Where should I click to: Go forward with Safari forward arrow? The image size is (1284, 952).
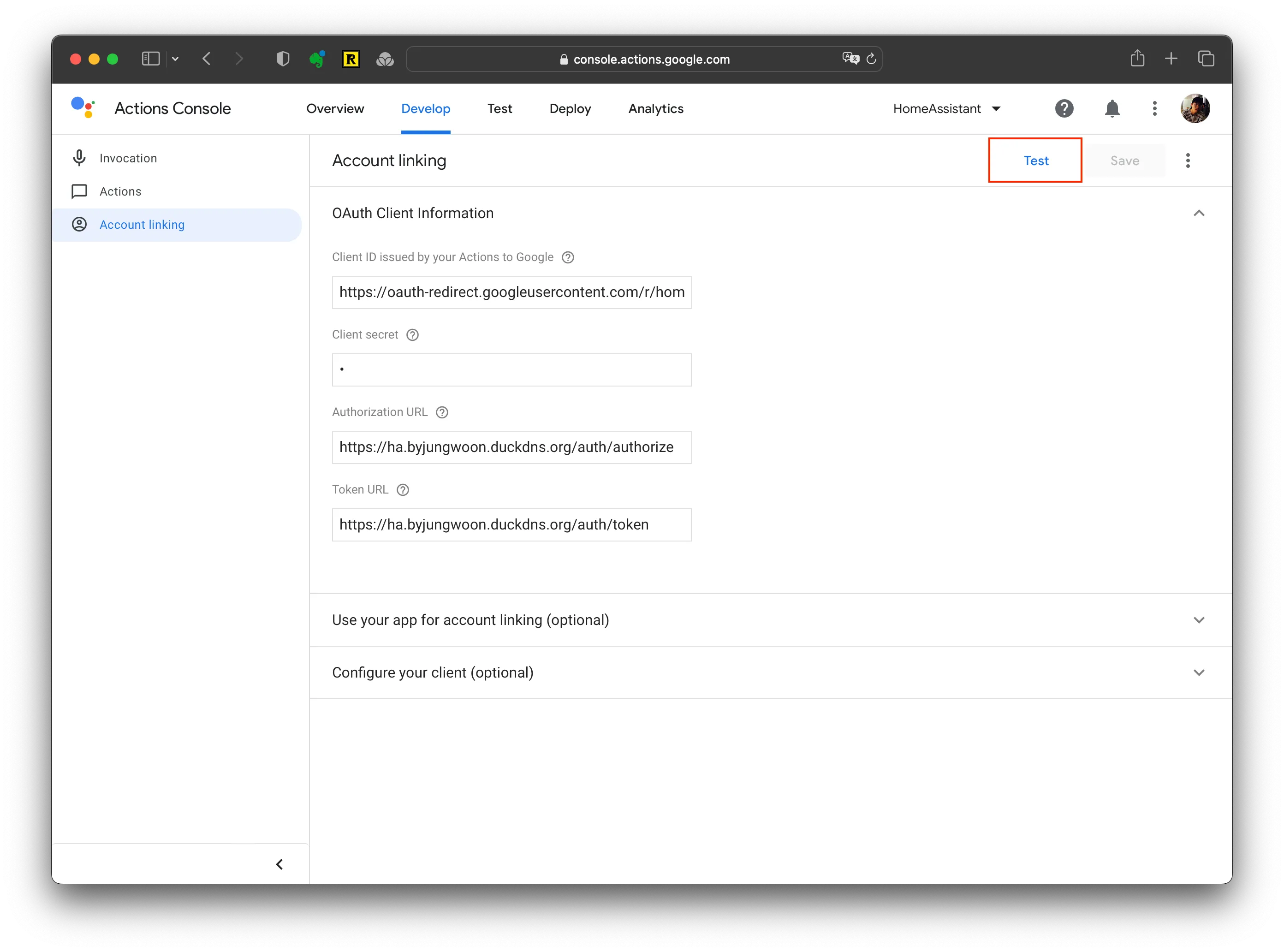pyautogui.click(x=239, y=59)
